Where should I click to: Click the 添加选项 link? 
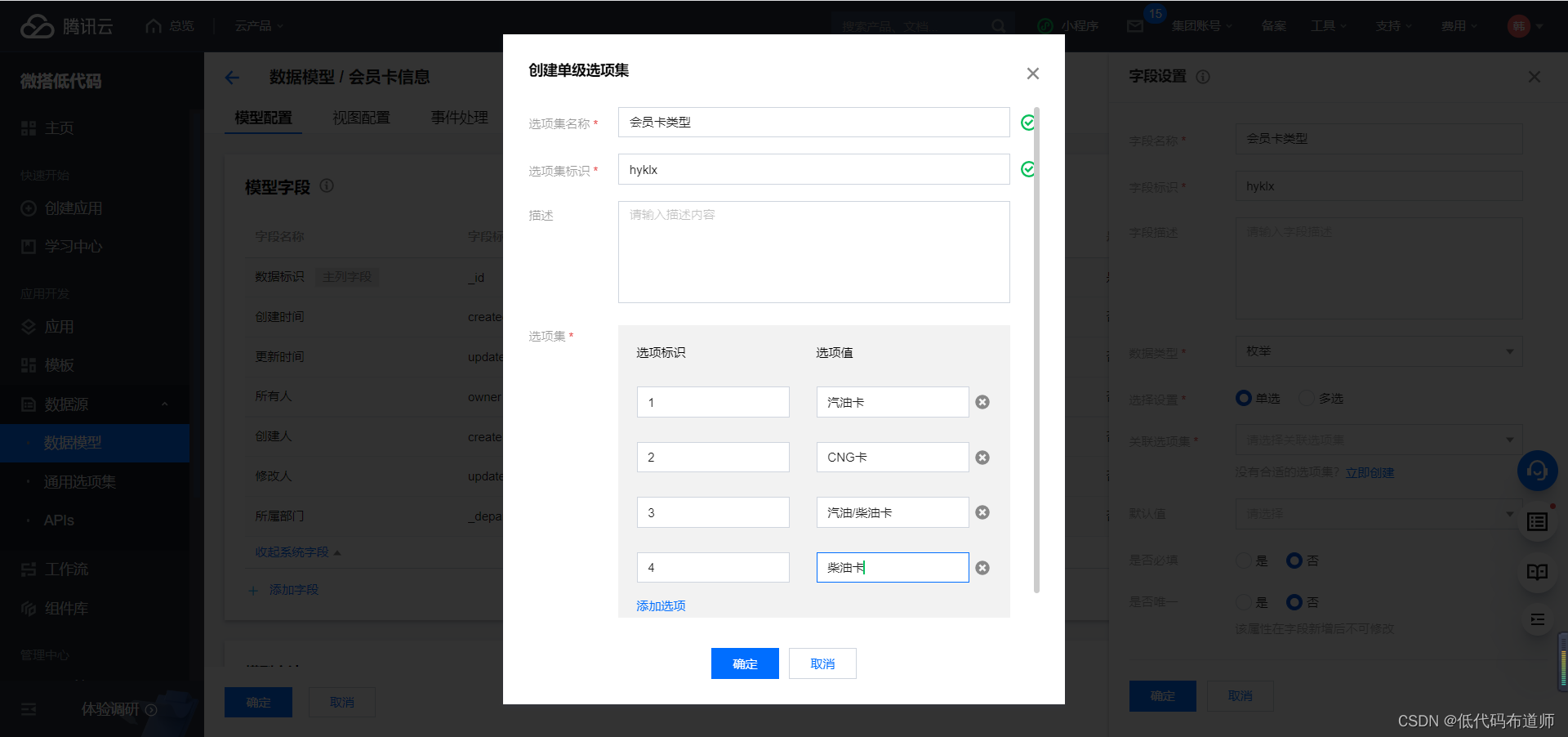pos(661,606)
